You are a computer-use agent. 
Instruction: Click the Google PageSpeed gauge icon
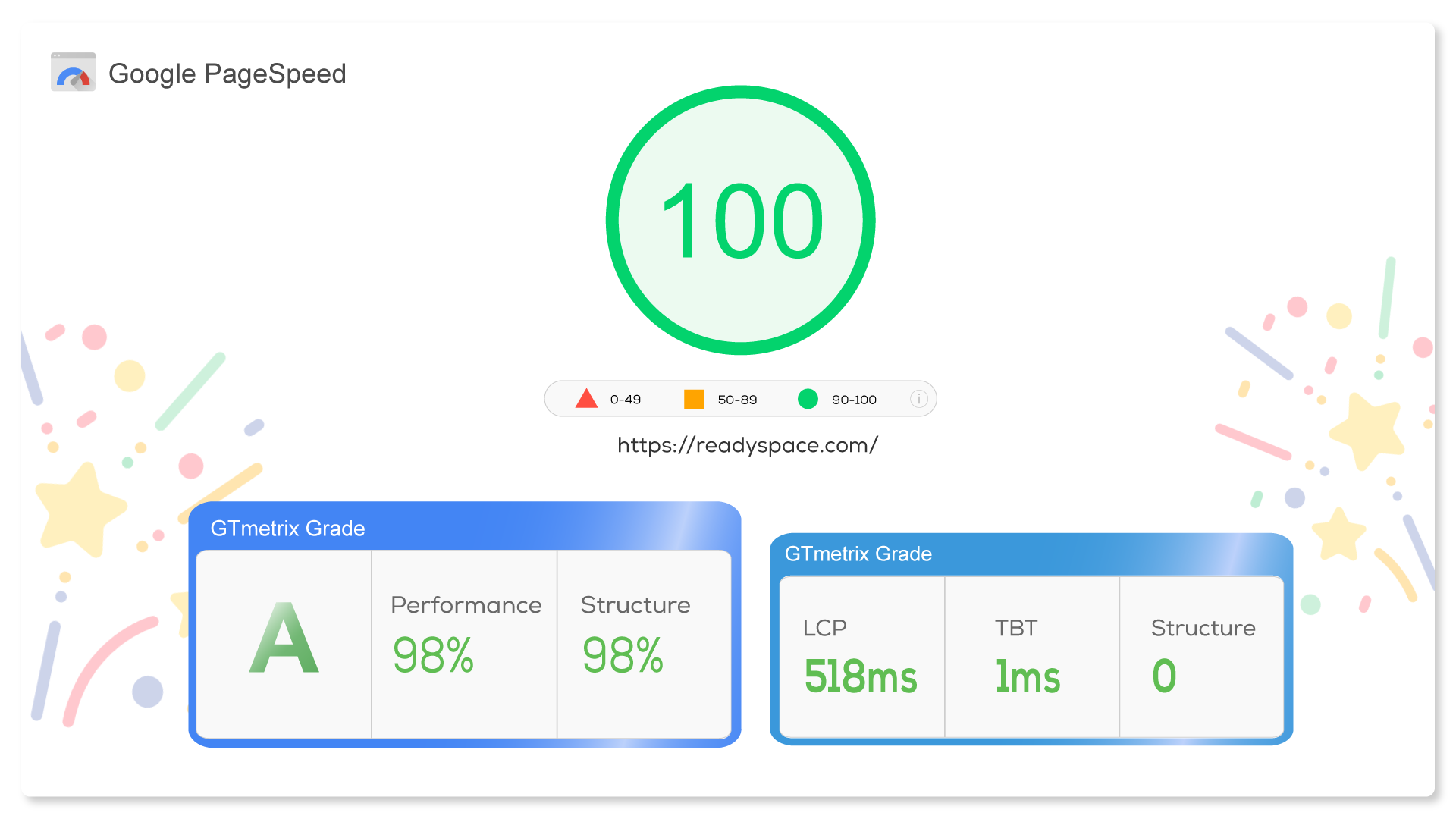[73, 72]
